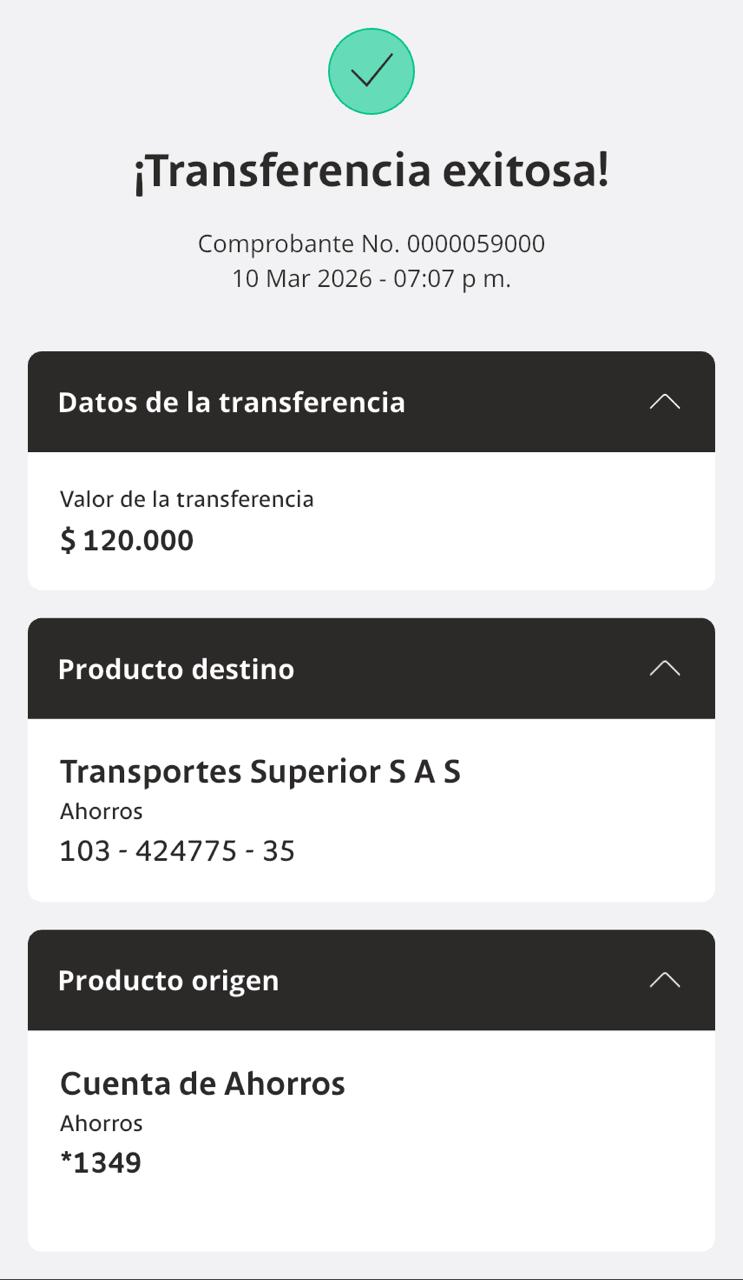The height and width of the screenshot is (1280, 743).
Task: Tap the date 10 Mar 2026 line
Action: coord(371,279)
